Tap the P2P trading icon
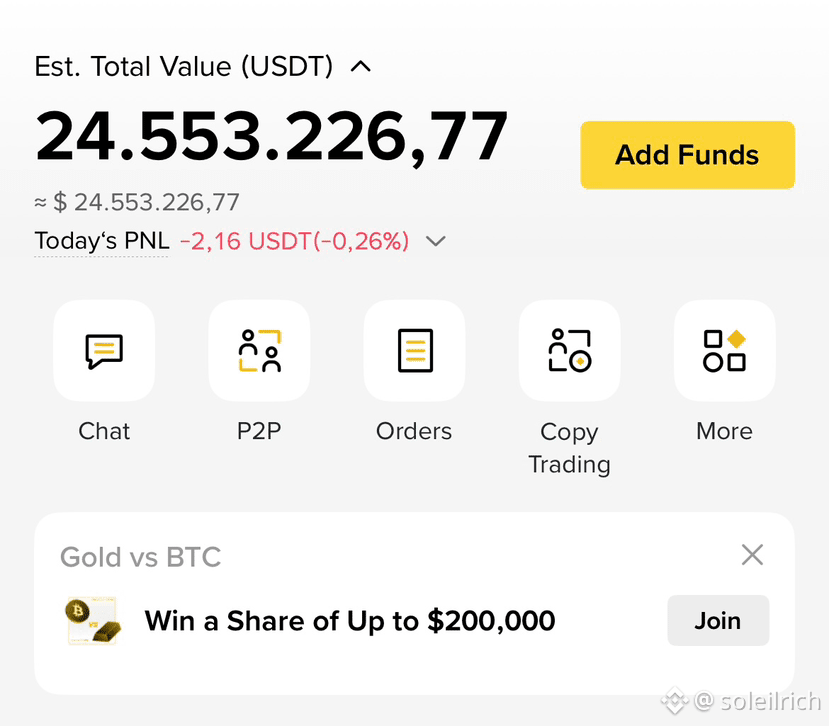The width and height of the screenshot is (829, 726). click(259, 351)
